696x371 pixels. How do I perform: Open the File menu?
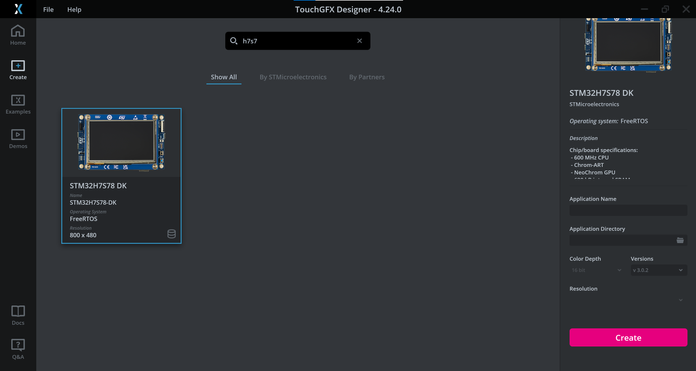point(48,9)
